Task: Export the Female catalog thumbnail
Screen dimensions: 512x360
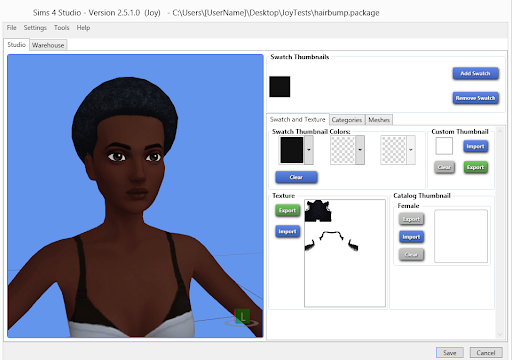Action: click(411, 219)
